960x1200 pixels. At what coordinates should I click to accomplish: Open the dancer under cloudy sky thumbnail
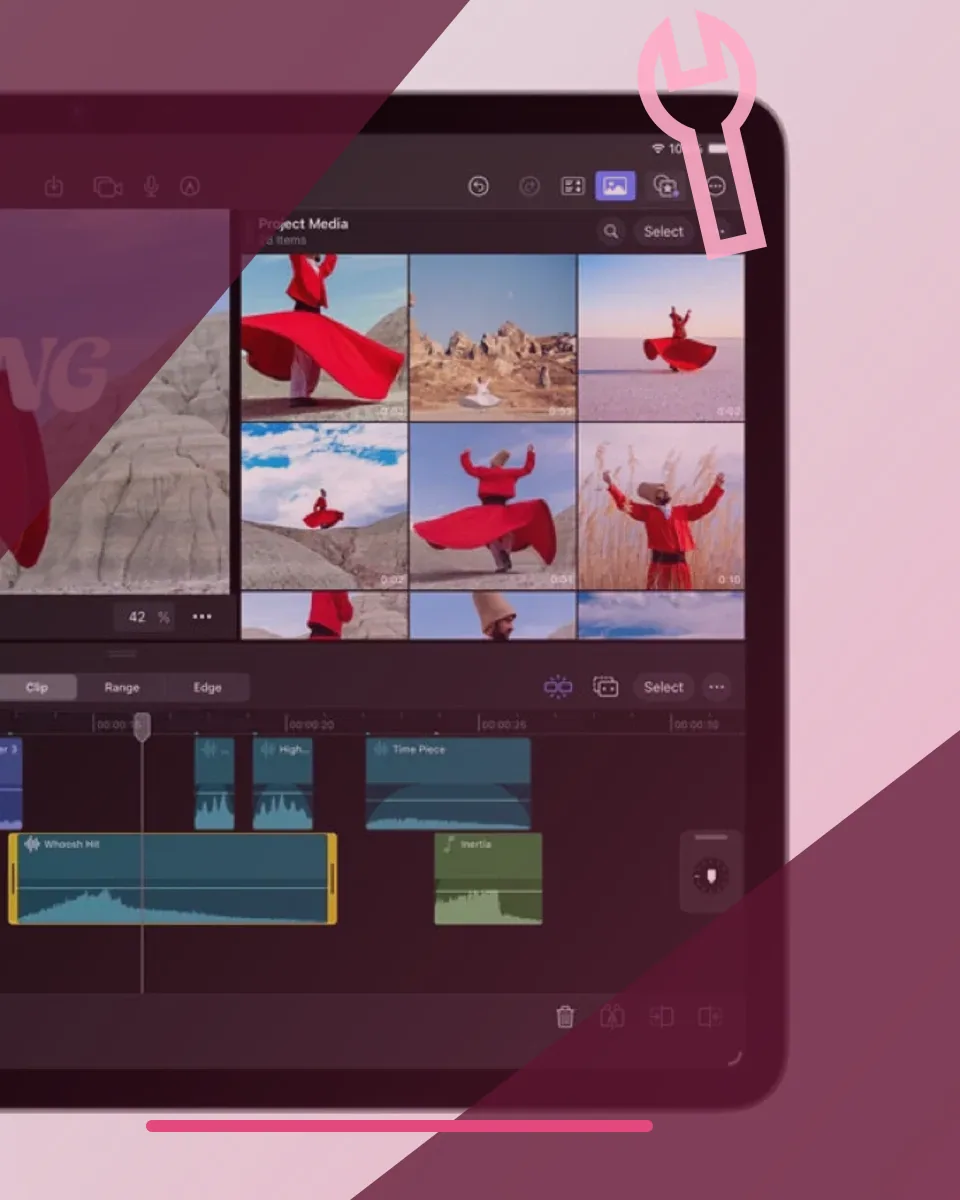(x=324, y=506)
